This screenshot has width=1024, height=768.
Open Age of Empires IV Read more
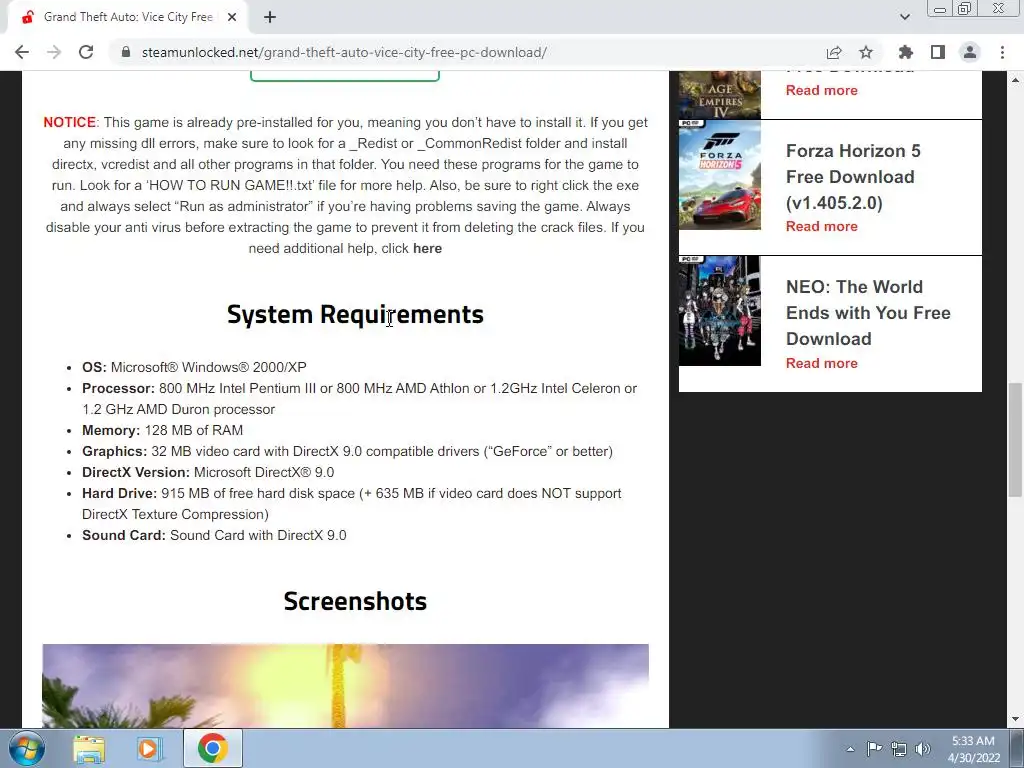[x=822, y=90]
